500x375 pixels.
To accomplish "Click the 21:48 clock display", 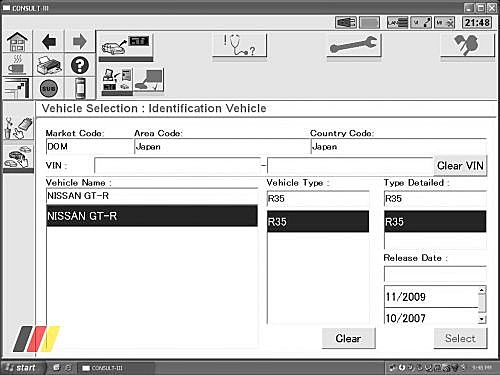I will coord(477,23).
